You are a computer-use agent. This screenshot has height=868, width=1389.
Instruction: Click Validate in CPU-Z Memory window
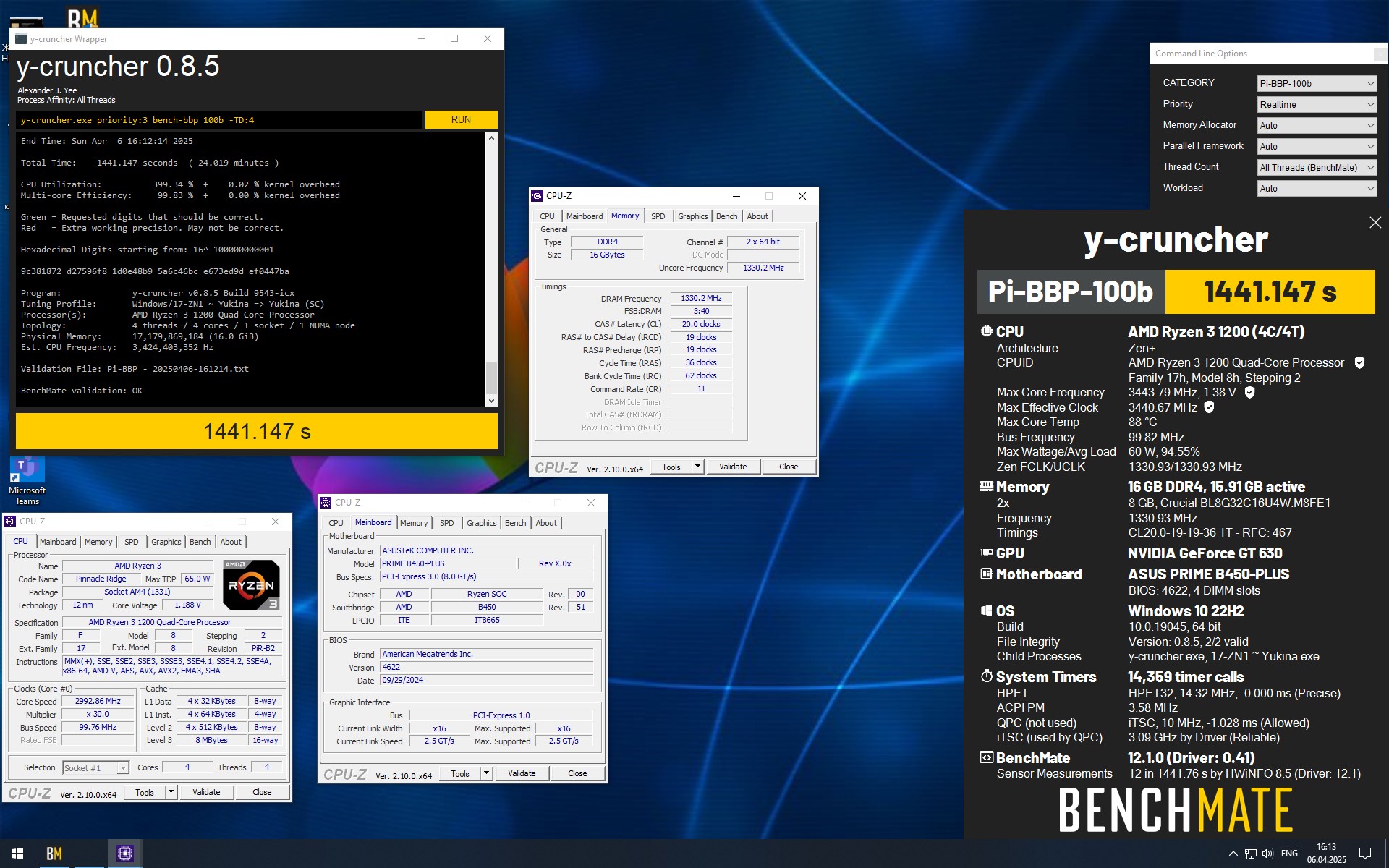click(x=733, y=467)
